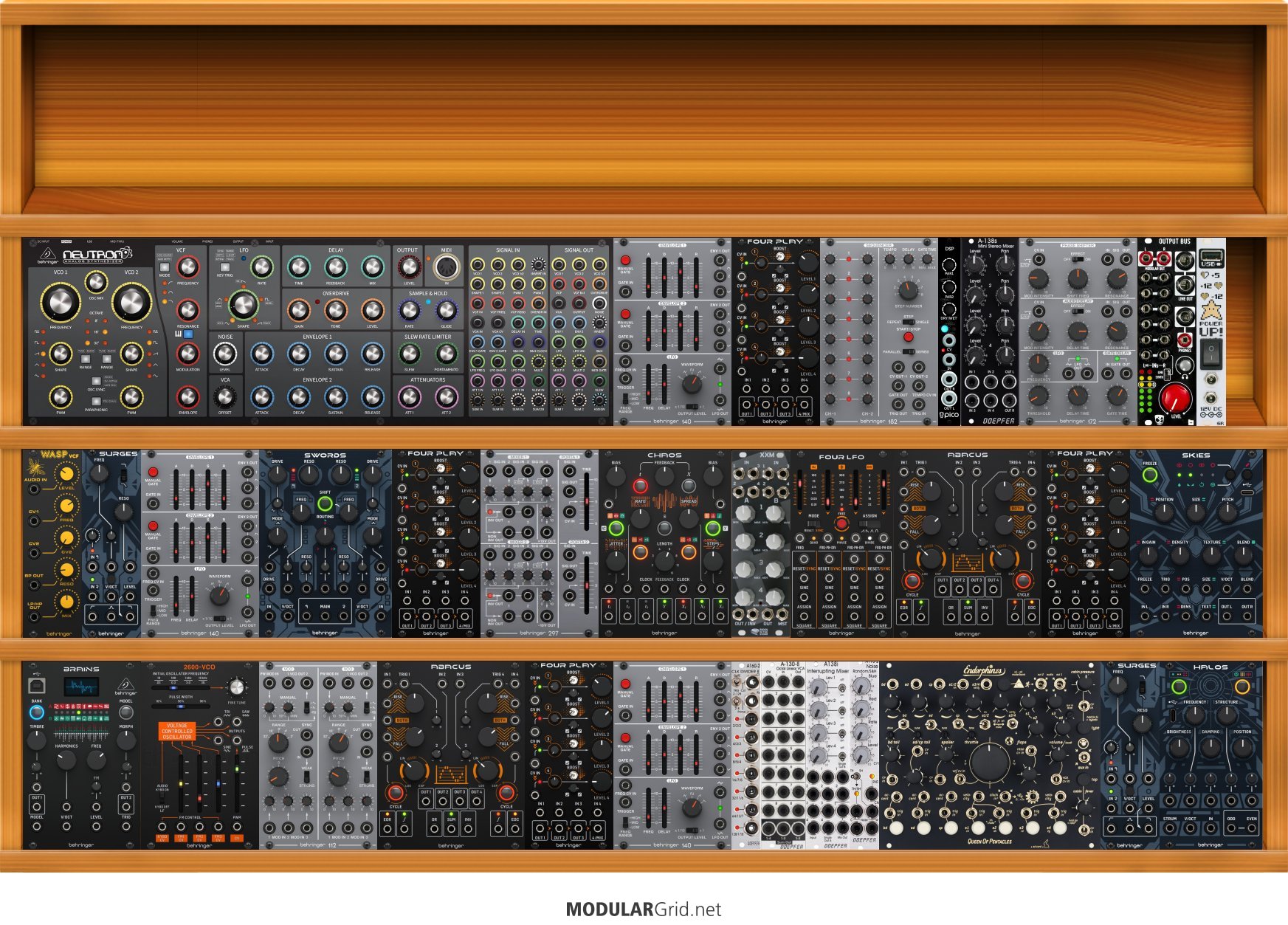Toggle the Sequencer 182 Repeat/Single step switch

click(908, 322)
